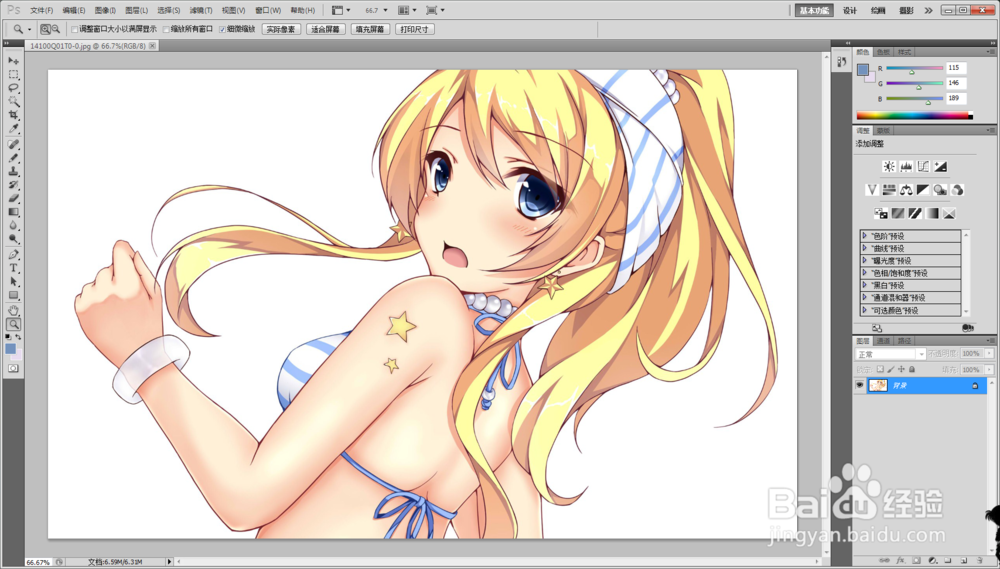The height and width of the screenshot is (569, 1000).
Task: Switch to the 色板 tab
Action: 883,52
